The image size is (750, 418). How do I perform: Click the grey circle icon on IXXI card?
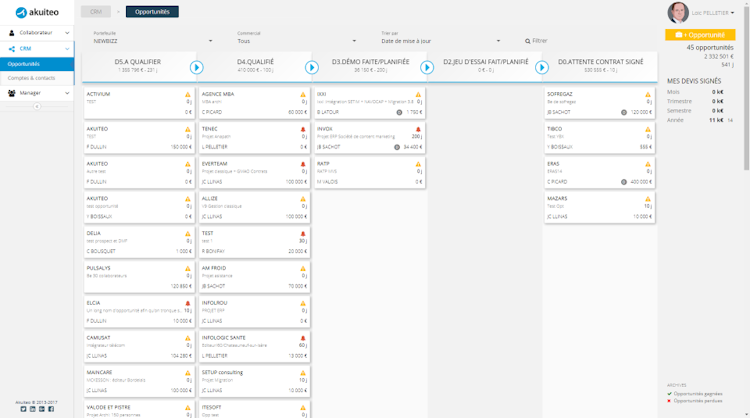399,112
